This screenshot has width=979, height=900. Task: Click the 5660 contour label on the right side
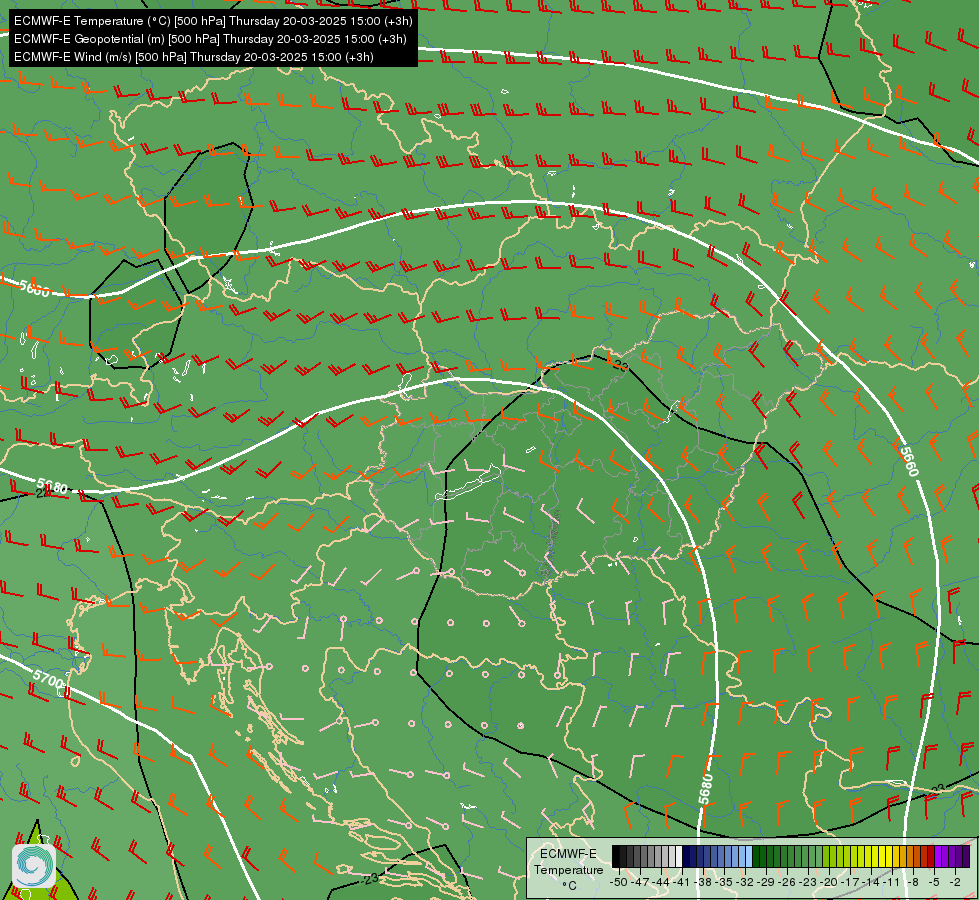click(909, 461)
